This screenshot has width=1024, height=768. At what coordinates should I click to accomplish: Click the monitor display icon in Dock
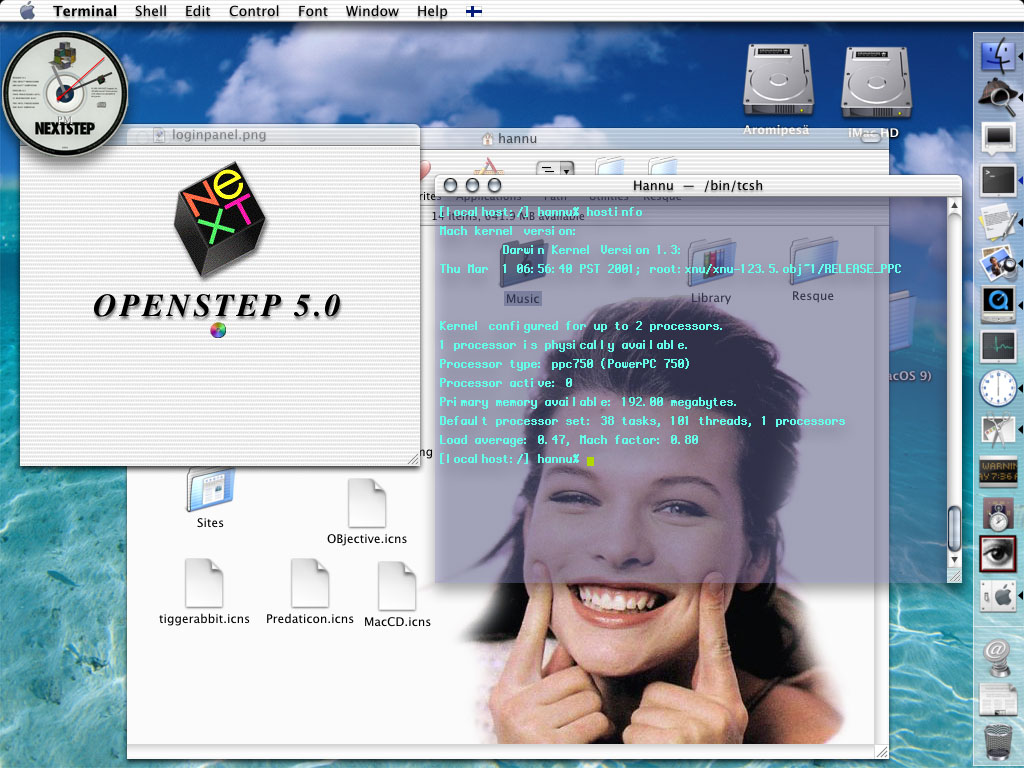[998, 138]
